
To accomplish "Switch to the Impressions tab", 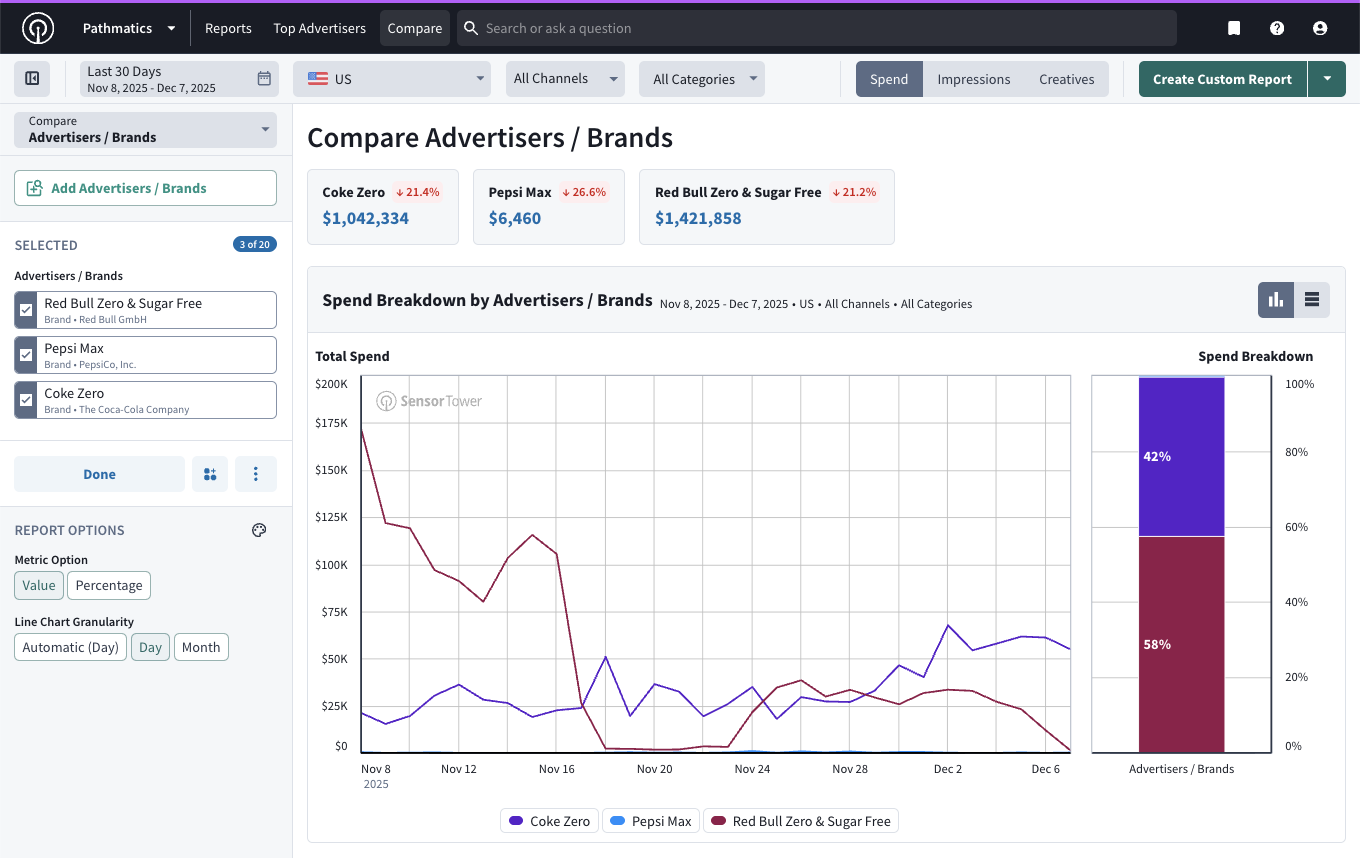I will [974, 79].
